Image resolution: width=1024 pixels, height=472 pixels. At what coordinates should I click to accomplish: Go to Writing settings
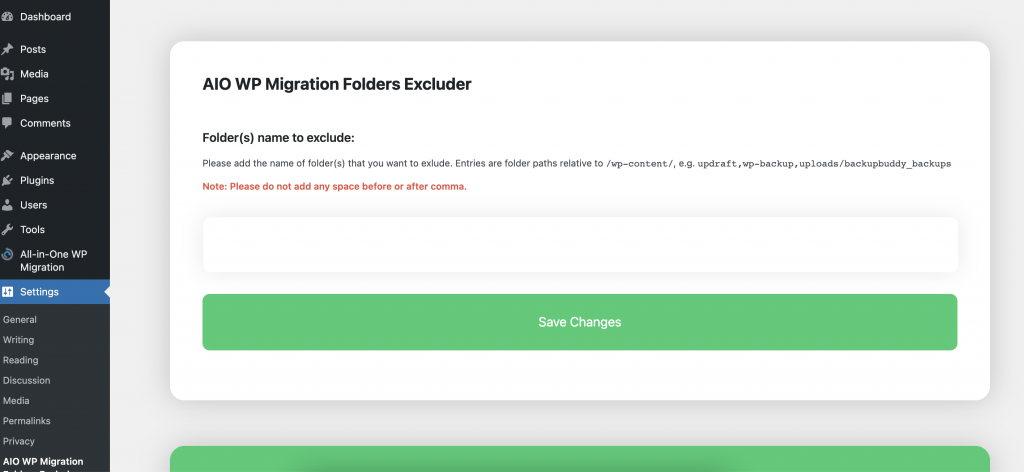19,340
